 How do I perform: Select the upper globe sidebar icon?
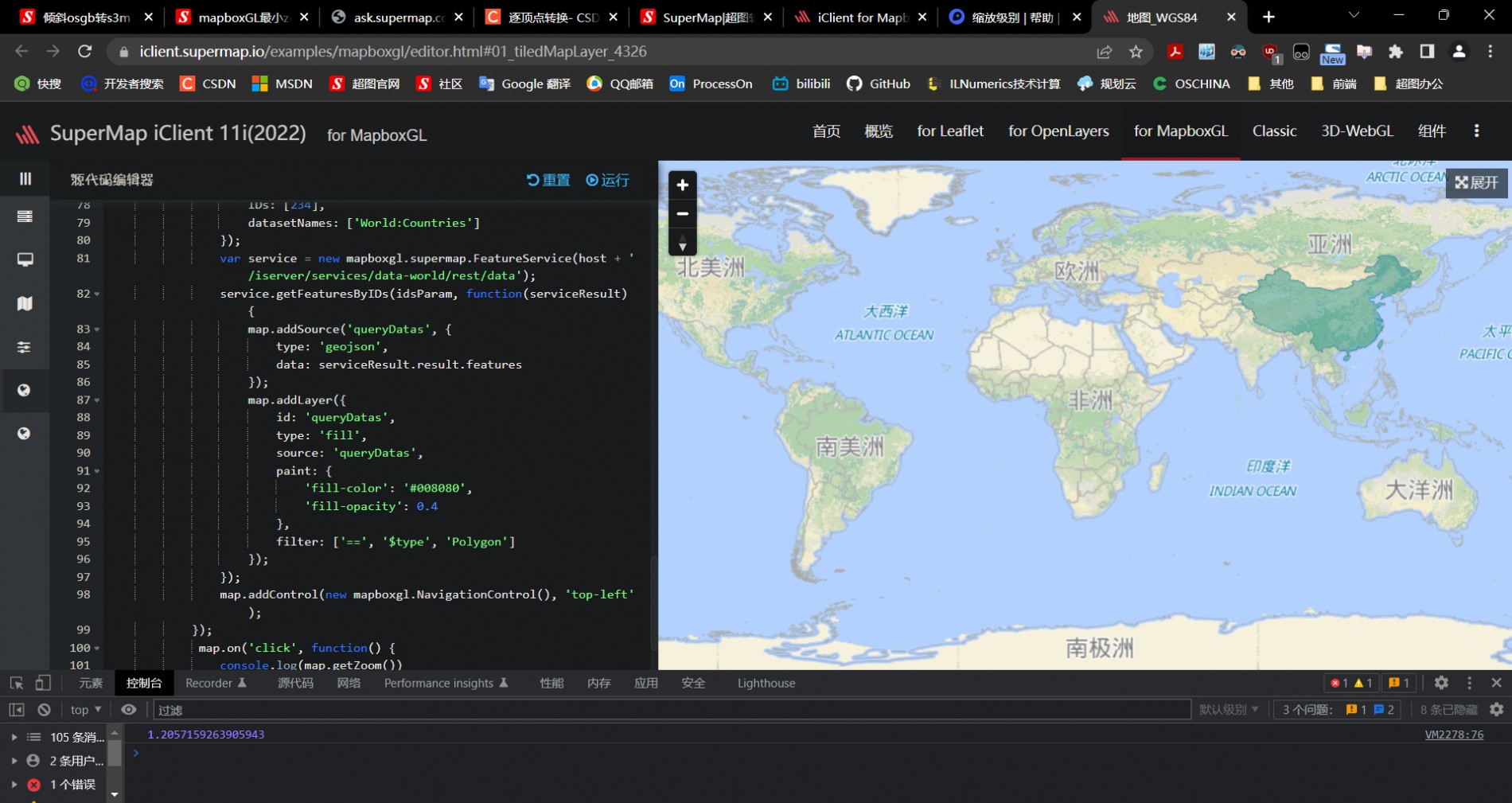coord(25,390)
